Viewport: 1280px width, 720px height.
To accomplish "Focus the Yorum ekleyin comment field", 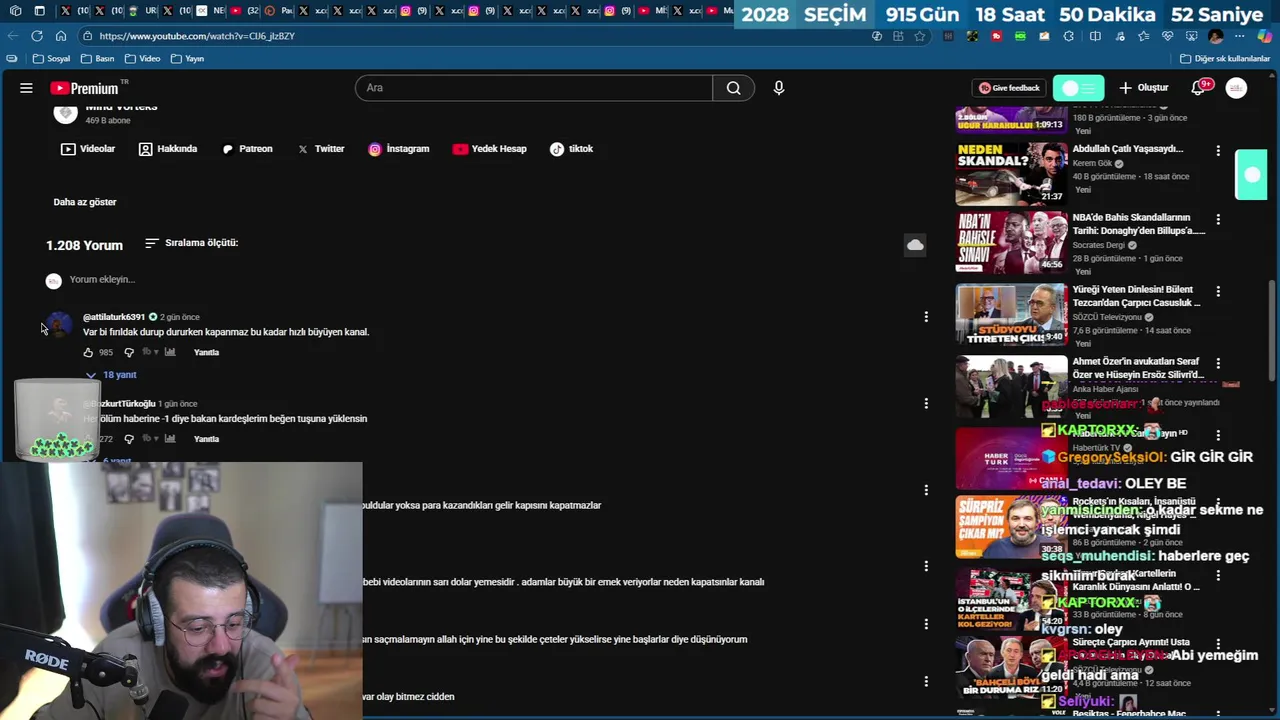I will pyautogui.click(x=102, y=280).
